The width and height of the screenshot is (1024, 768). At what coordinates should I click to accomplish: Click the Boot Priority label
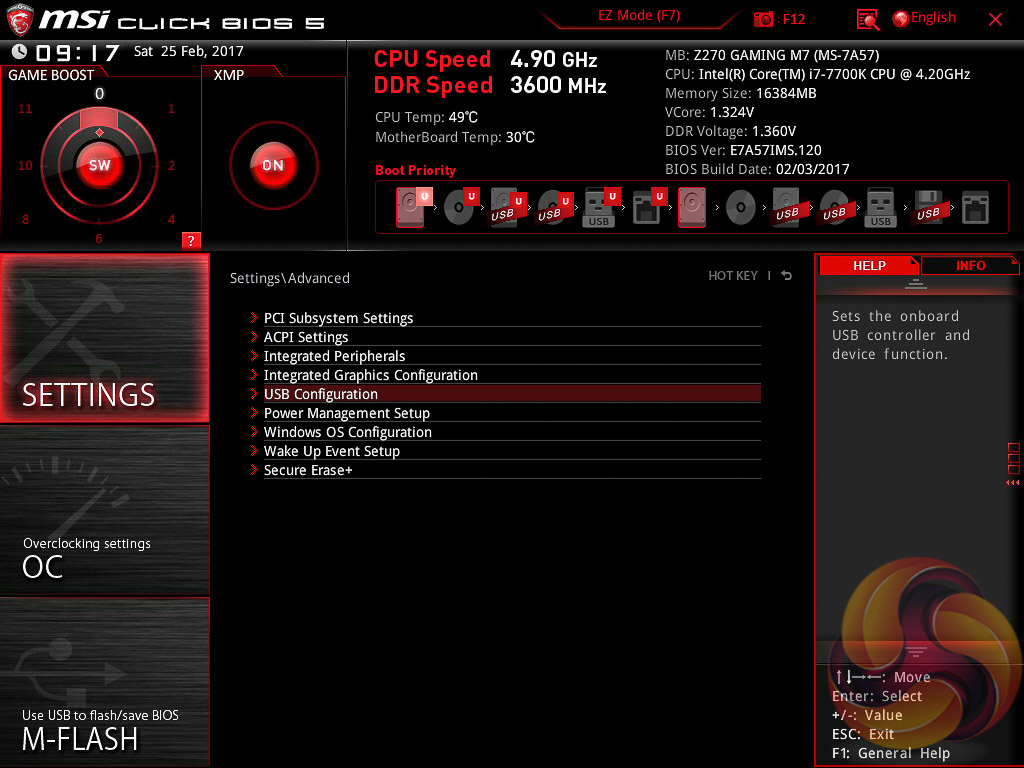415,170
